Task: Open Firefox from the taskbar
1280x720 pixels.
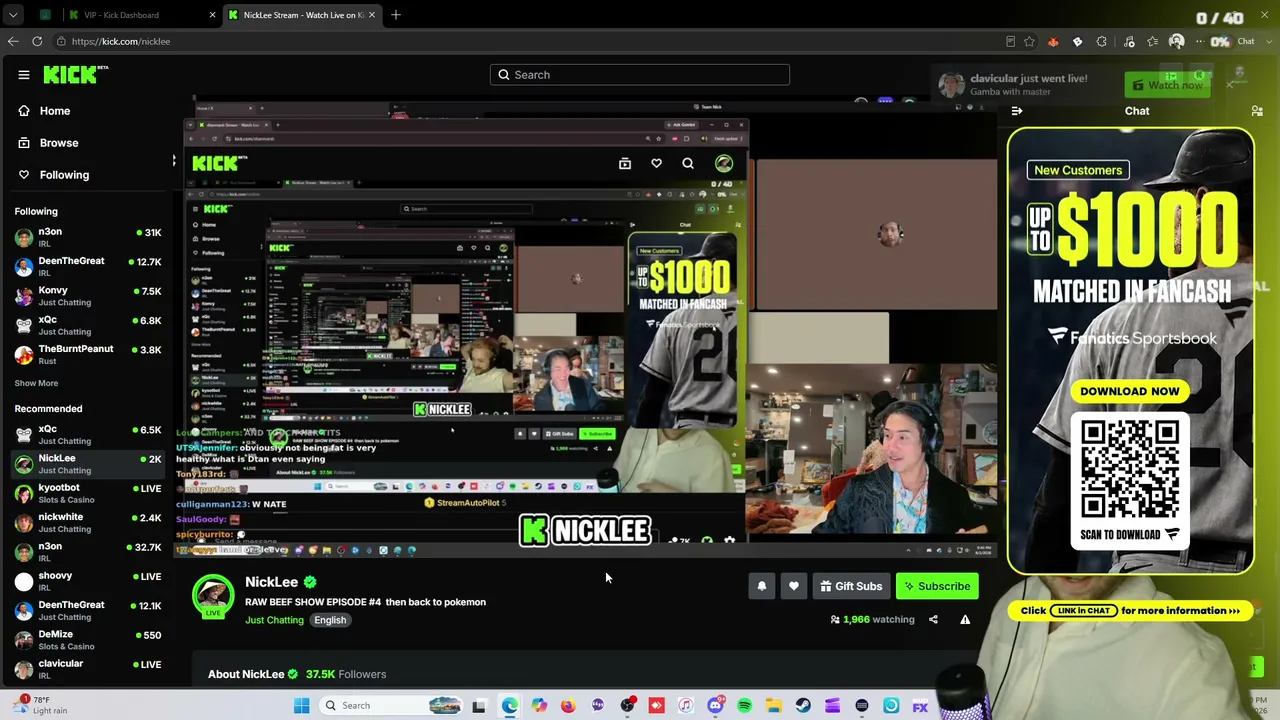Action: (x=568, y=706)
